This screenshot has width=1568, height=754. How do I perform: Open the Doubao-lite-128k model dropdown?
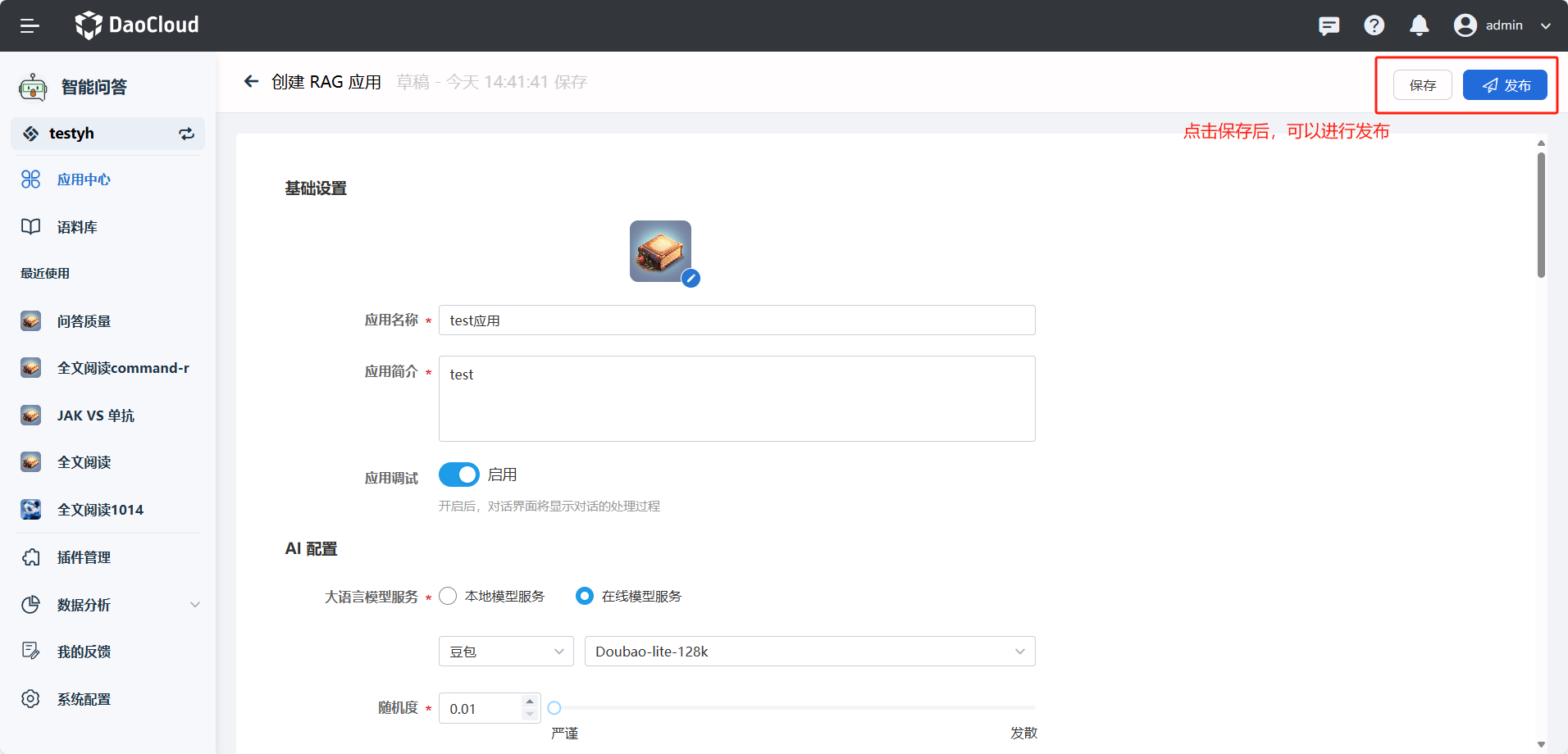point(809,652)
